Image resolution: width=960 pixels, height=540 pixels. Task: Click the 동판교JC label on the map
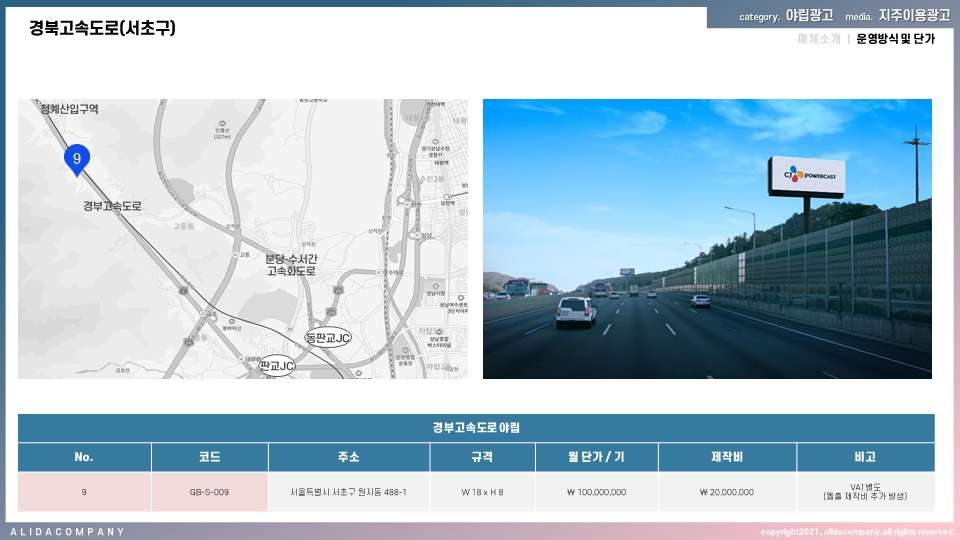(x=328, y=337)
